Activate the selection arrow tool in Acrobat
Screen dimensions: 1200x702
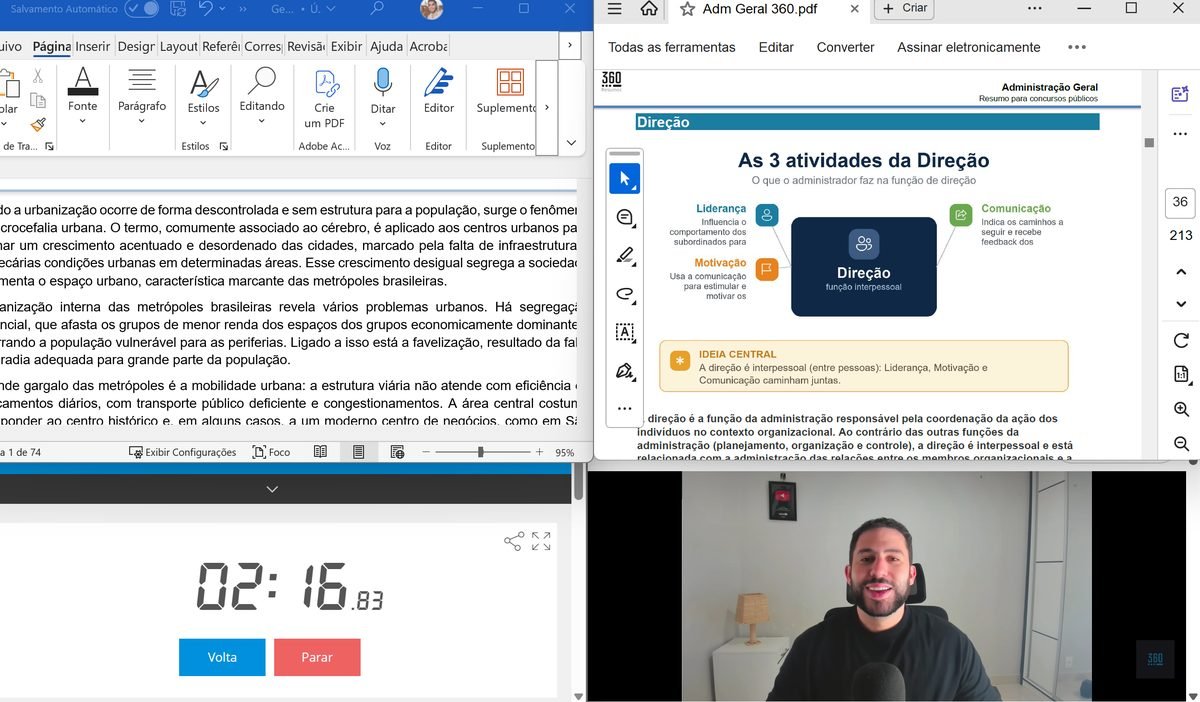(x=625, y=179)
